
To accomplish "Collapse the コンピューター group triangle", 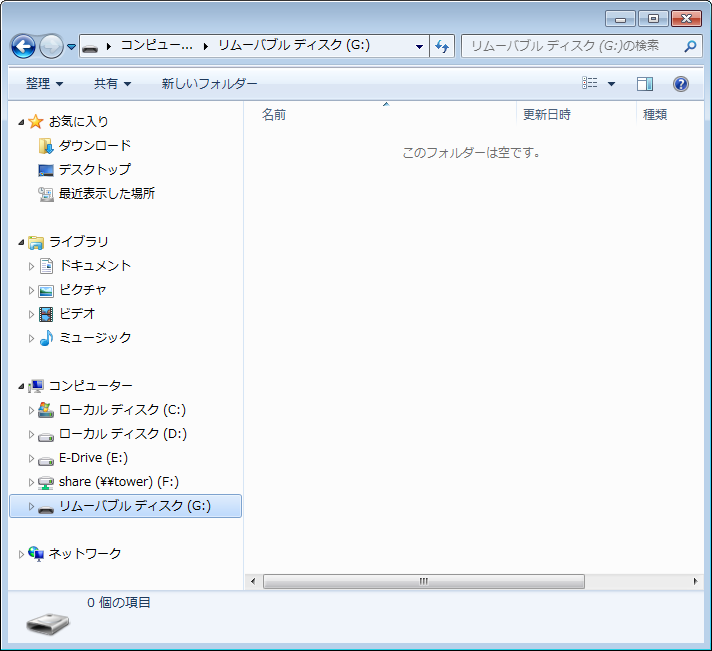I will pyautogui.click(x=21, y=386).
